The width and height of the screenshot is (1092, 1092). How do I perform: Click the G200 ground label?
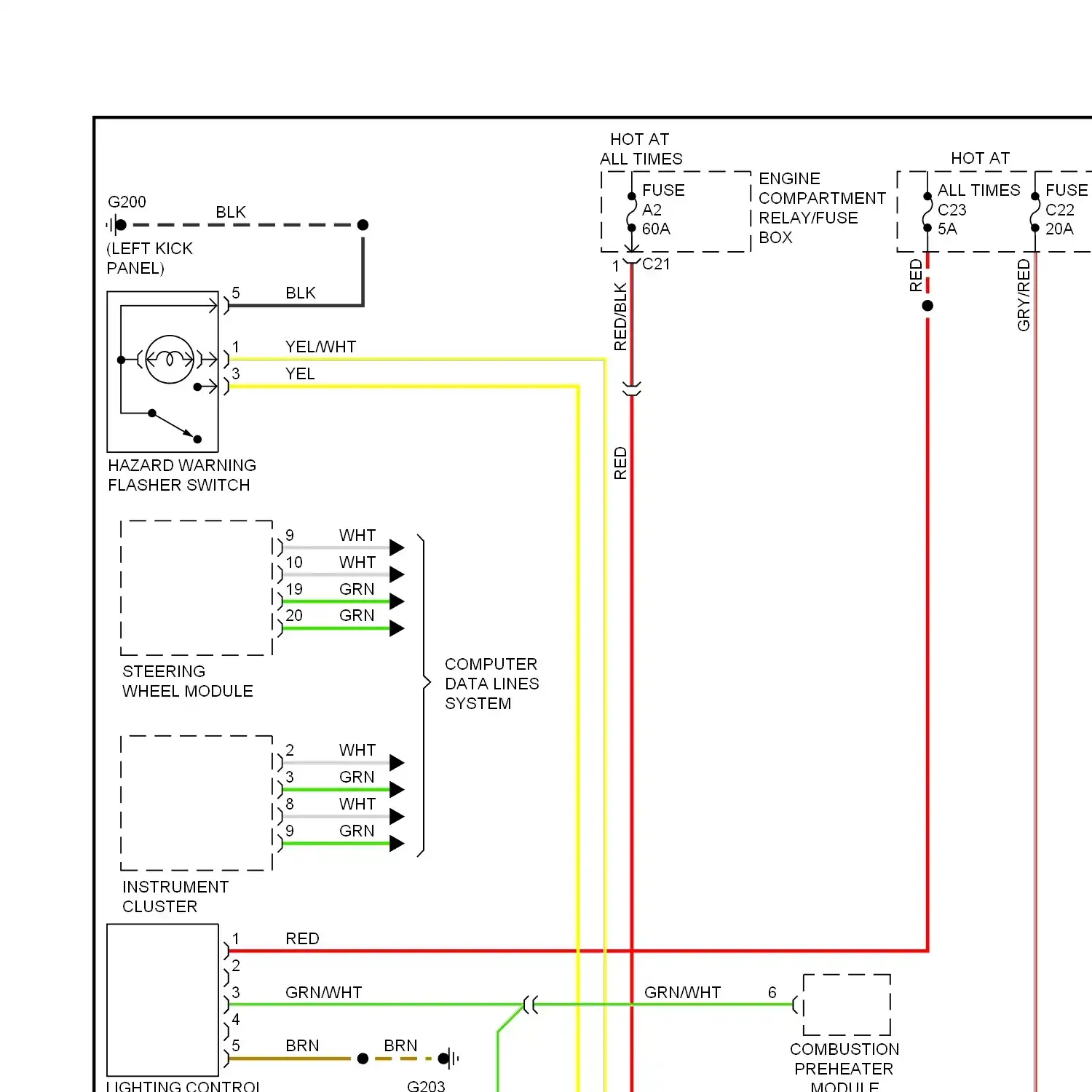click(x=127, y=202)
